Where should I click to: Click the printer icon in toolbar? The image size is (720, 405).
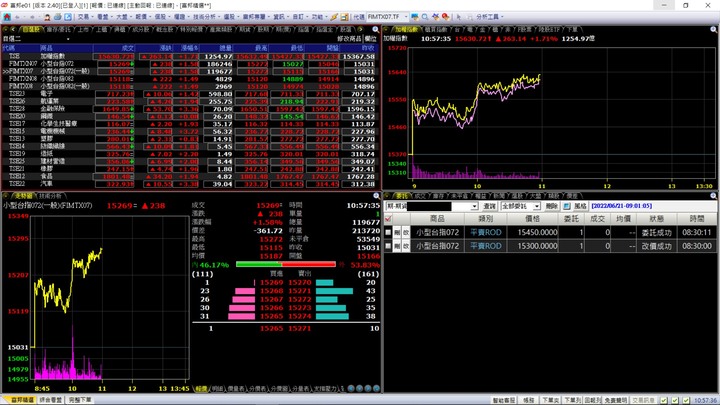pyautogui.click(x=57, y=17)
